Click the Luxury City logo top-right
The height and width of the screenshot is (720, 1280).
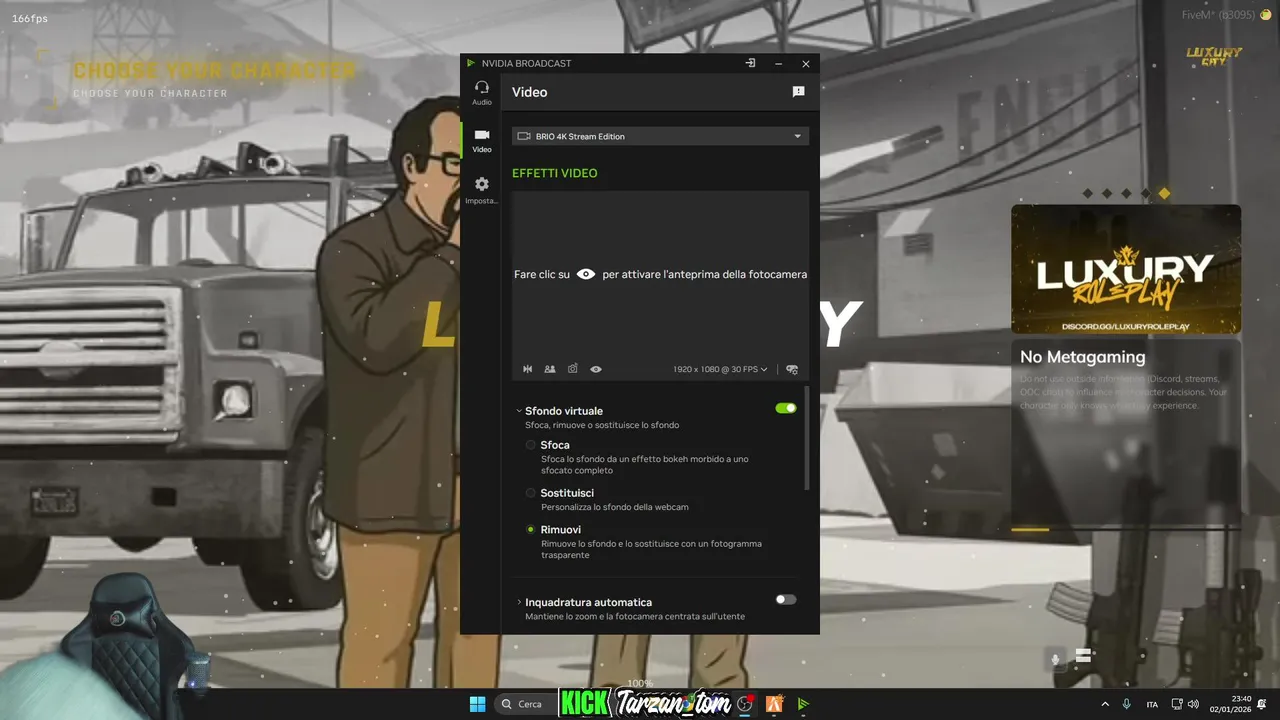coord(1214,56)
